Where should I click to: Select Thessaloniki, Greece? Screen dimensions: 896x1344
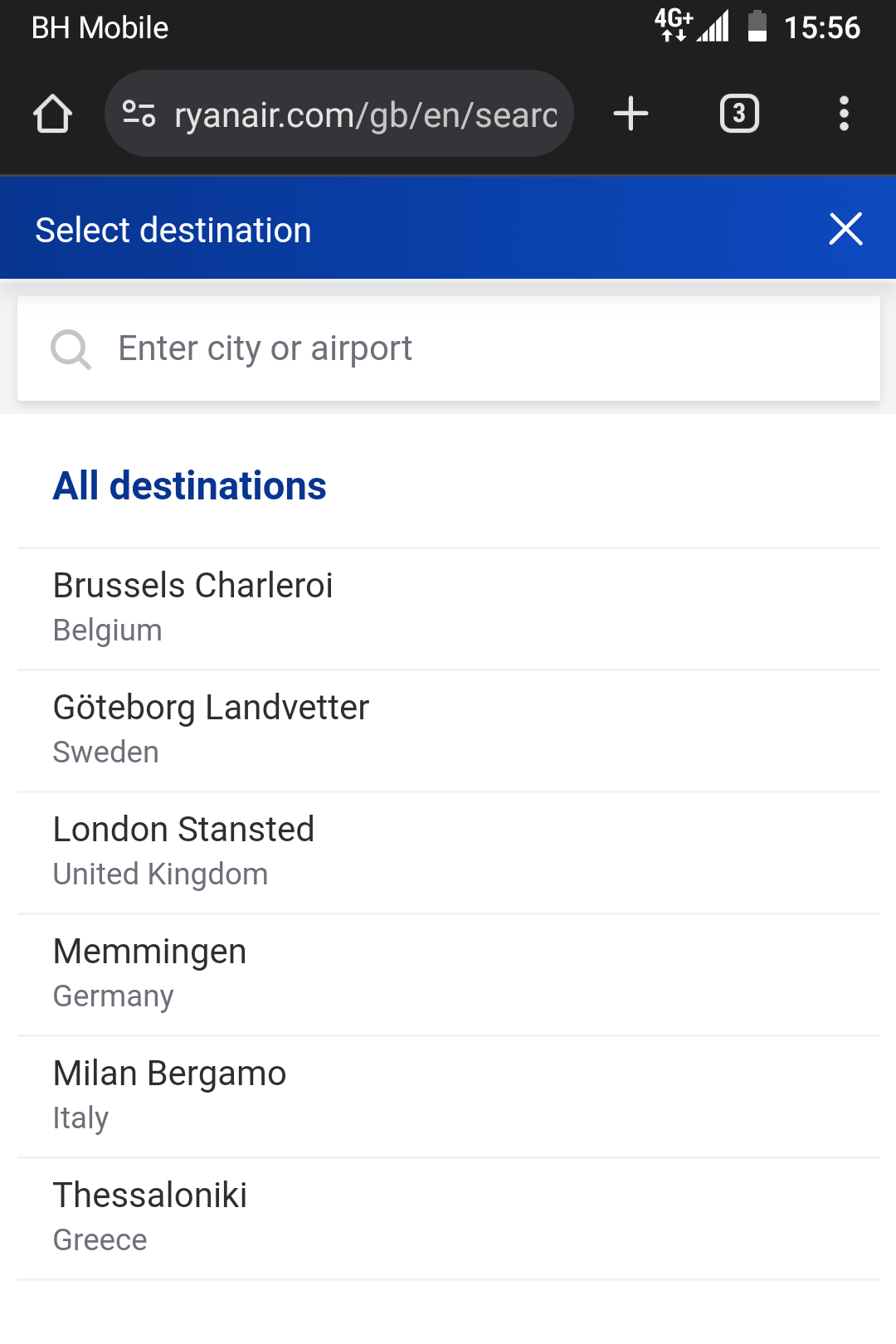point(449,1219)
